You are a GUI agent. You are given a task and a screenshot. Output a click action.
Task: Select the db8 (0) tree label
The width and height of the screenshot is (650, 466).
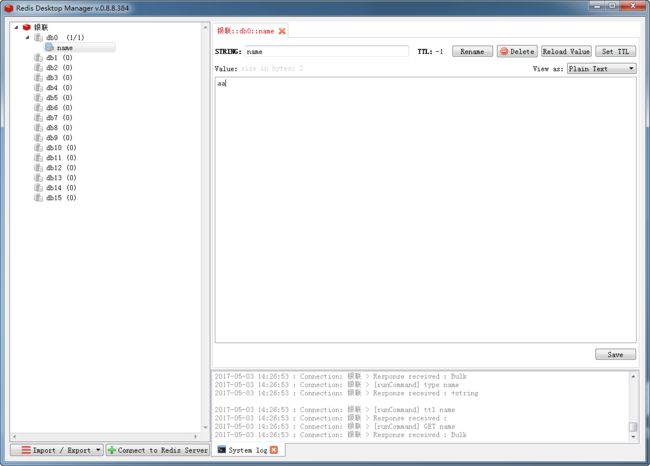[x=59, y=128]
